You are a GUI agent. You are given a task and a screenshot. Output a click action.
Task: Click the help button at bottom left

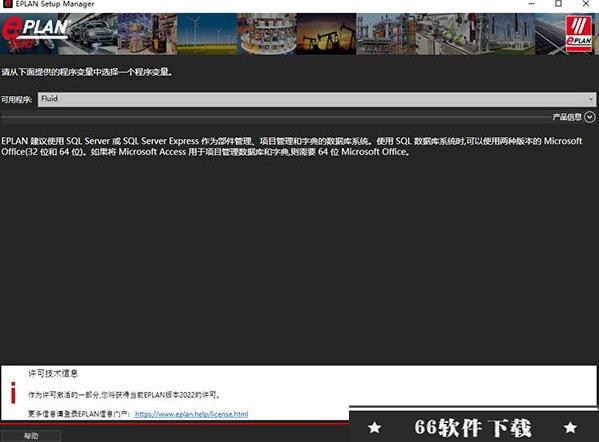31,436
